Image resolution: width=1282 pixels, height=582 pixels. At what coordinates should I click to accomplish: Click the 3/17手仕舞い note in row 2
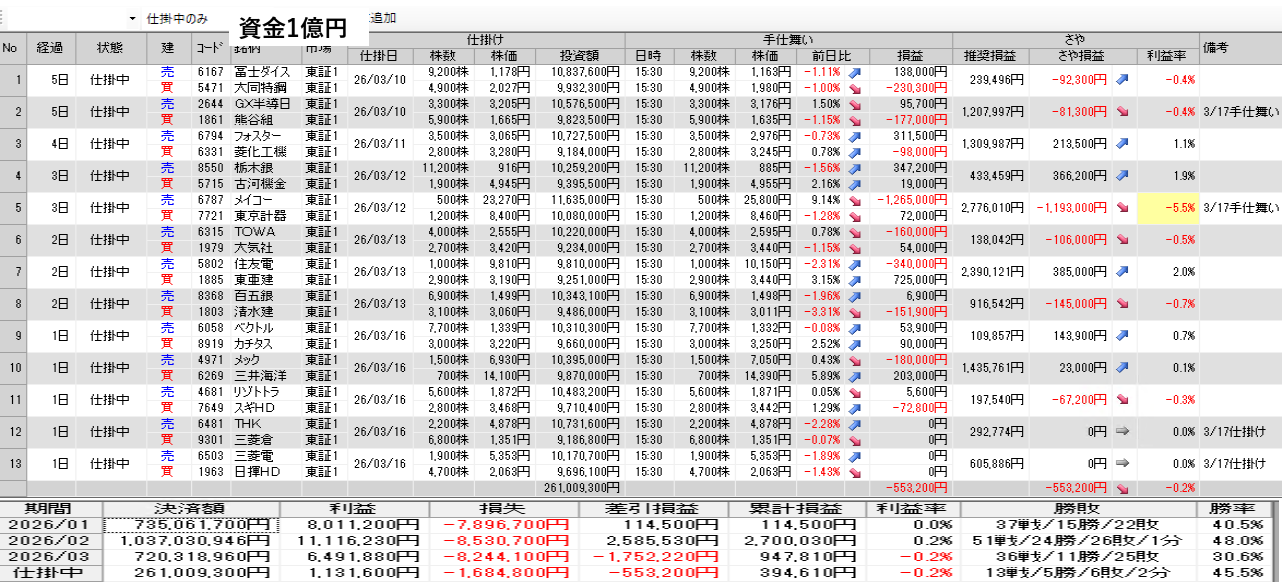(x=1240, y=112)
